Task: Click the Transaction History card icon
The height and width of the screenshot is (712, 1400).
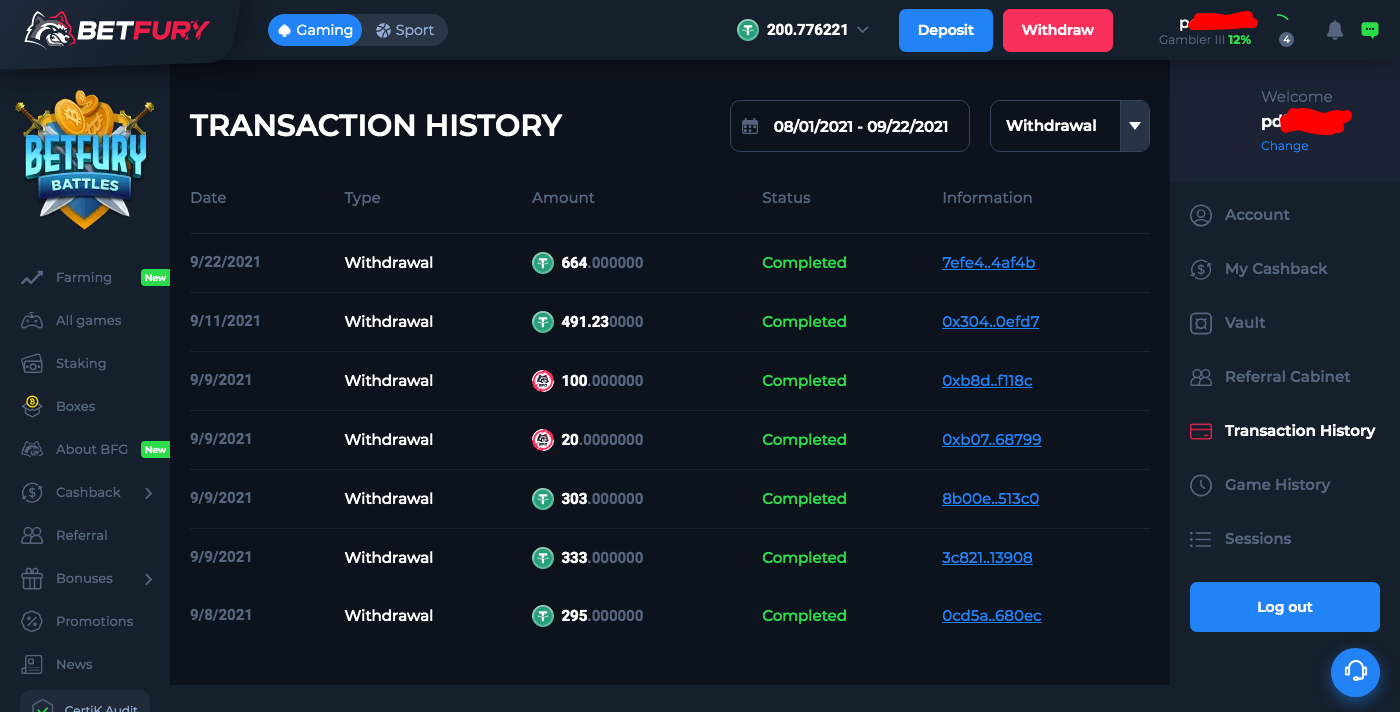Action: [x=1201, y=431]
